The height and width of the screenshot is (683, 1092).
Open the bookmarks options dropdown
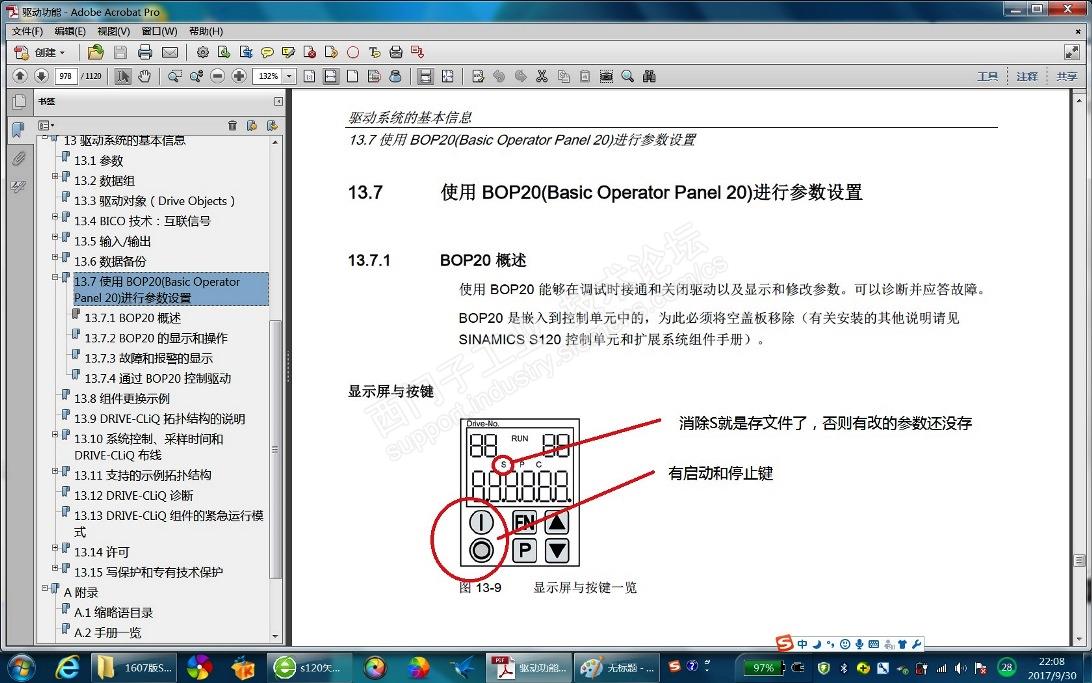click(46, 125)
